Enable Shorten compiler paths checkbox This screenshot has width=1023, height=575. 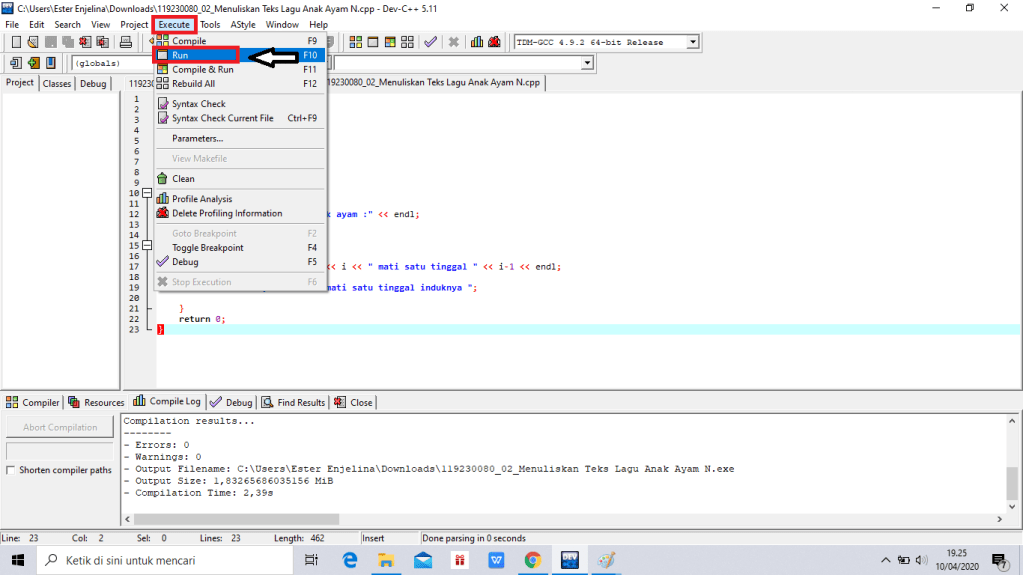[x=10, y=470]
